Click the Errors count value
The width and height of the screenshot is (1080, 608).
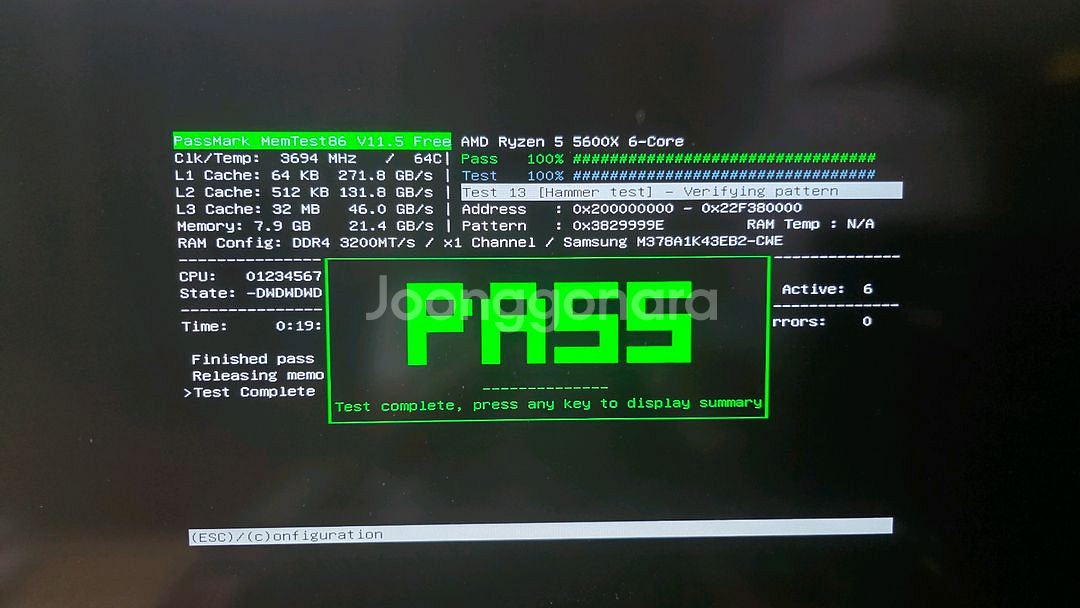[866, 322]
